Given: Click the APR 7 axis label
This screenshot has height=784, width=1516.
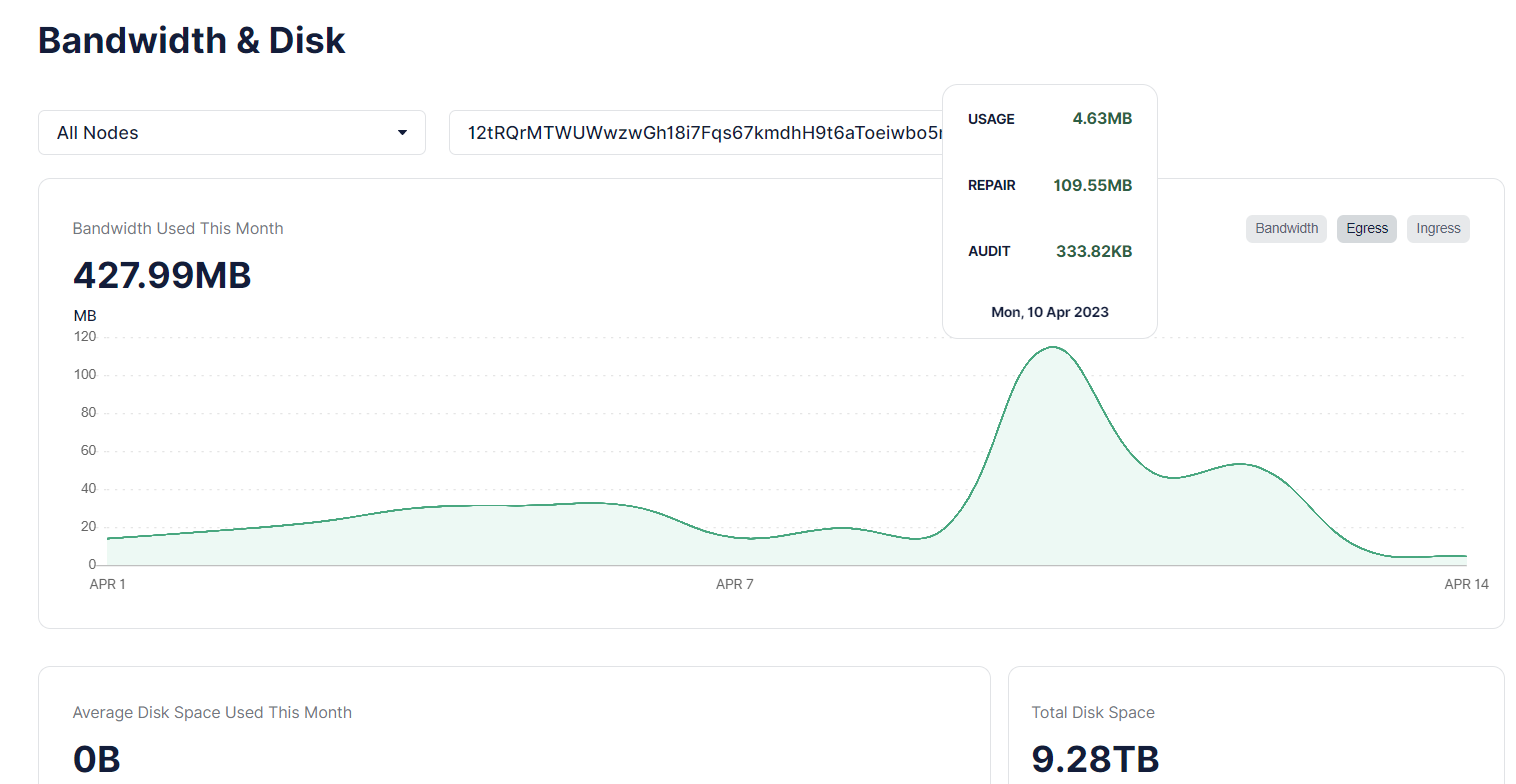Looking at the screenshot, I should (x=735, y=584).
